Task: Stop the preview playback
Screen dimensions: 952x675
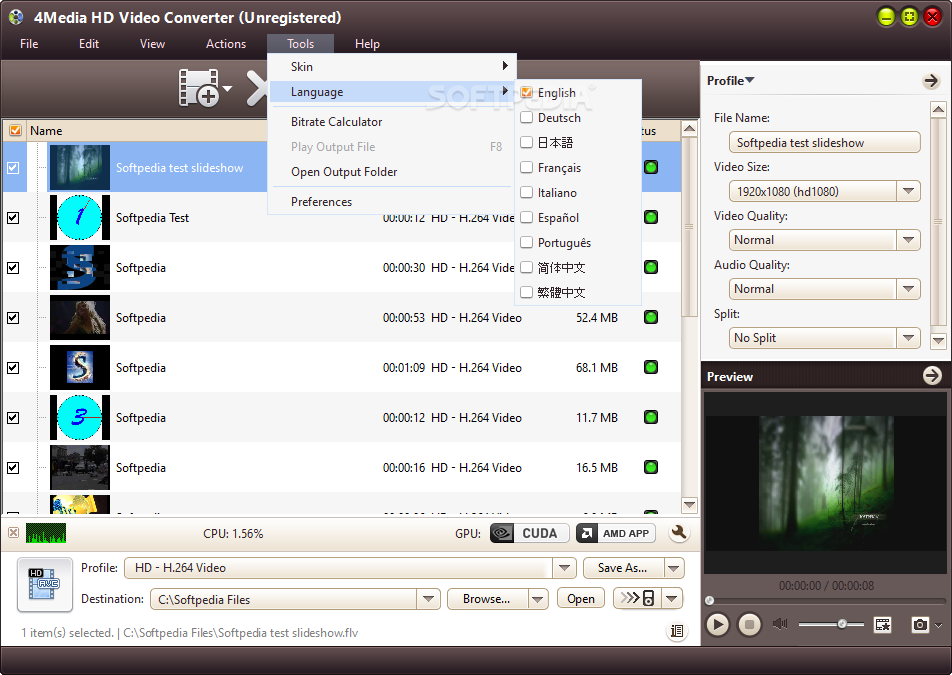Action: click(749, 624)
